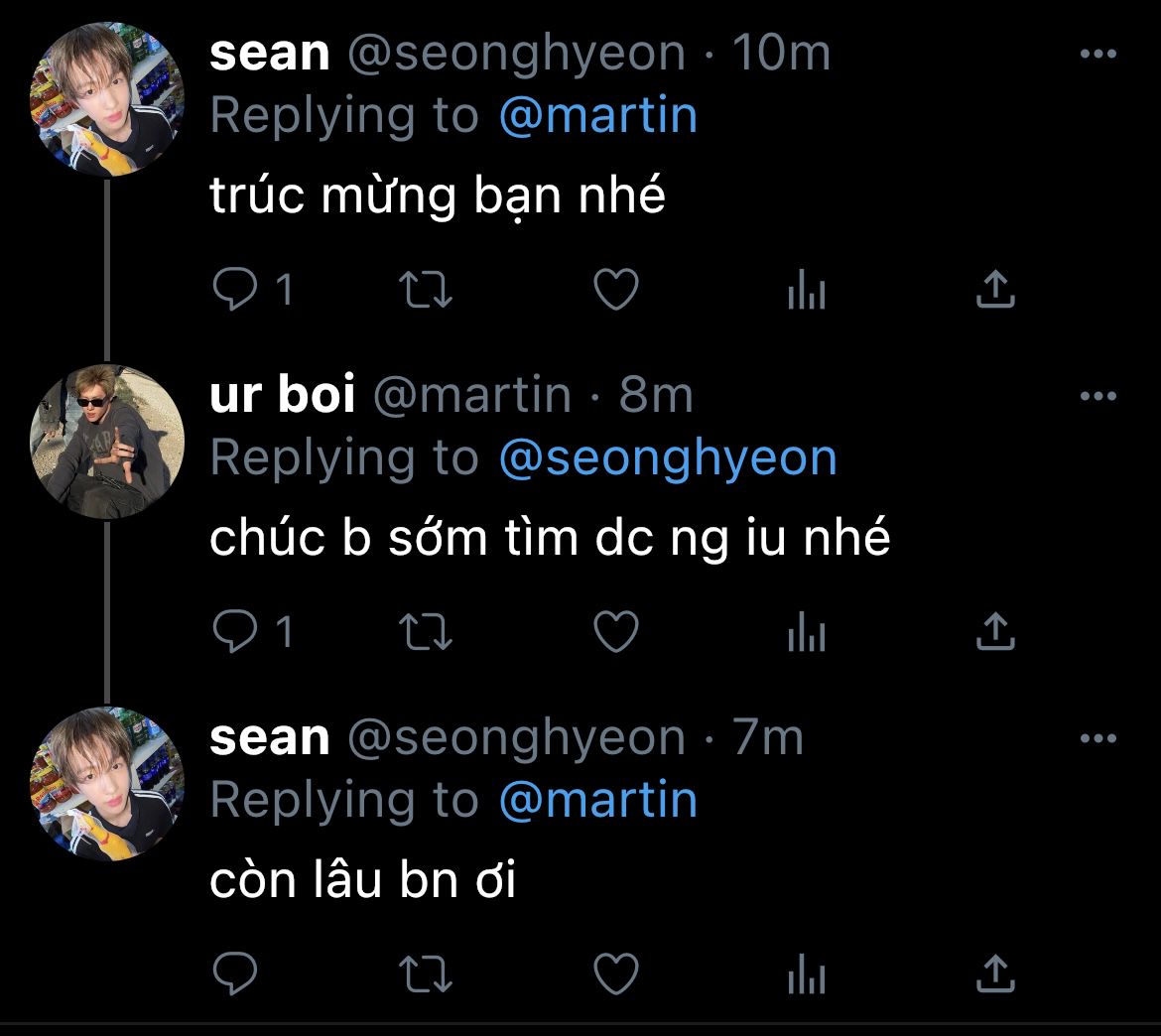Share ur boi's tweet
Image resolution: width=1161 pixels, height=1036 pixels.
pyautogui.click(x=995, y=632)
